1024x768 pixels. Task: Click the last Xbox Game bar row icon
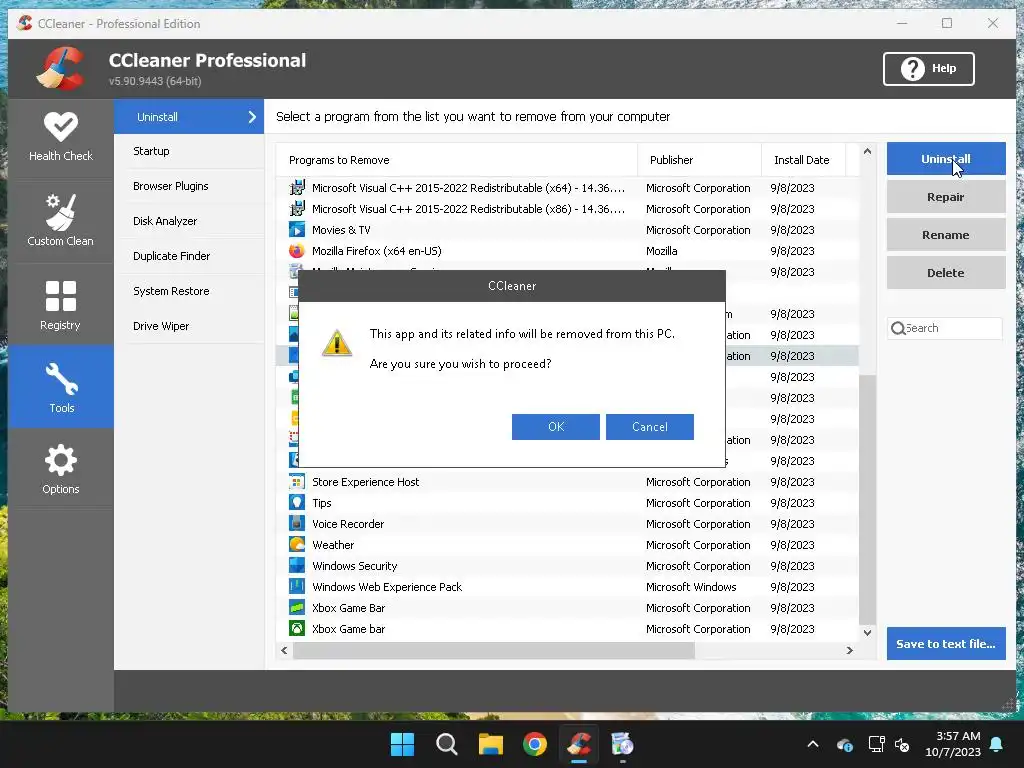tap(296, 629)
